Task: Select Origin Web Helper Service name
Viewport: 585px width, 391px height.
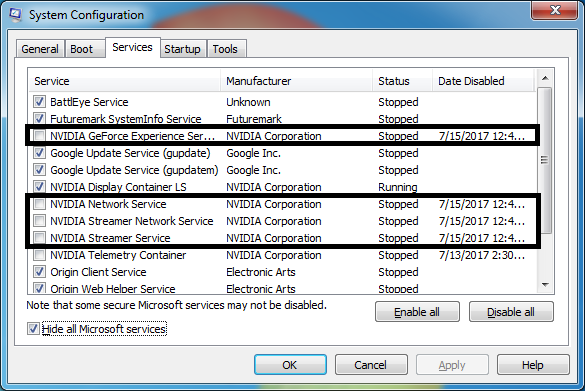Action: [113, 288]
